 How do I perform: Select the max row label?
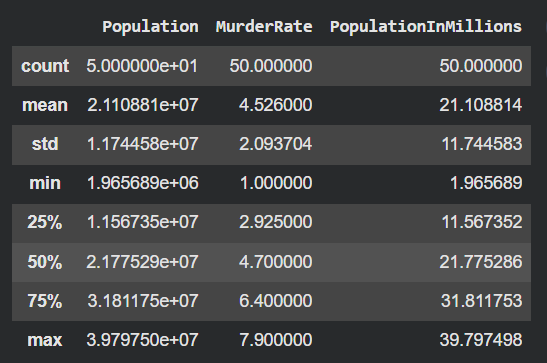point(45,340)
